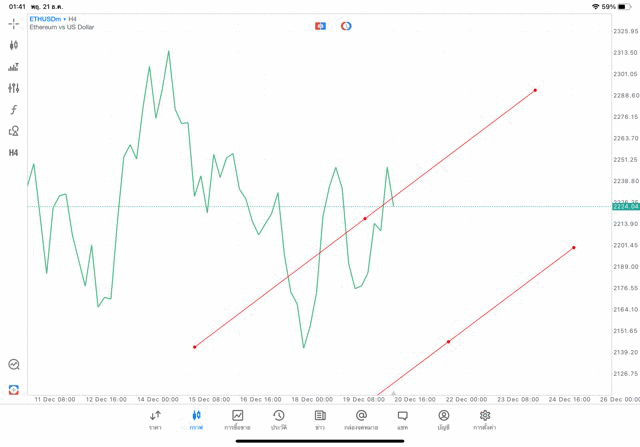Go to the ข่าว (News) tab

320,419
